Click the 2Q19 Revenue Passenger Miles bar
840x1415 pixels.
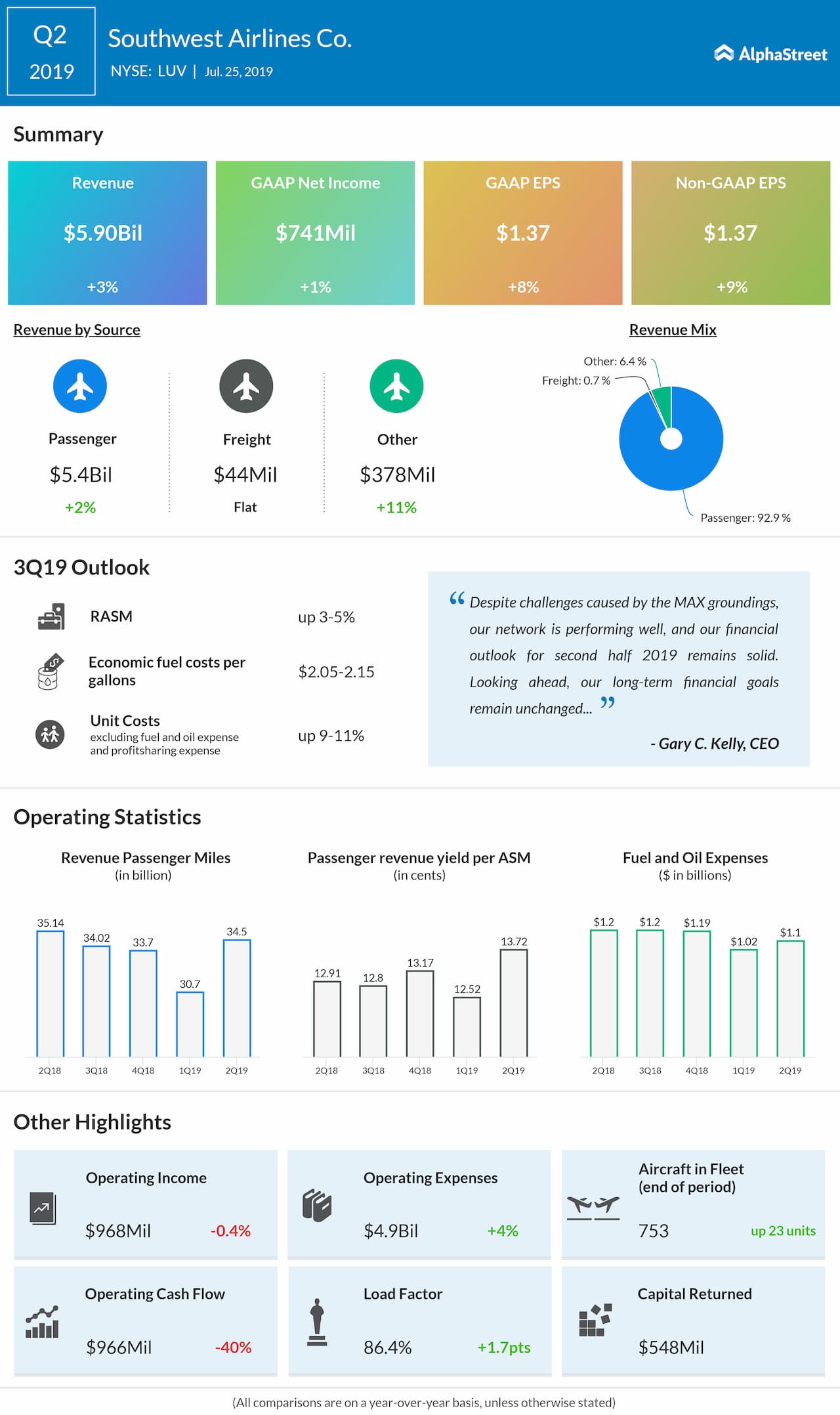pos(237,998)
